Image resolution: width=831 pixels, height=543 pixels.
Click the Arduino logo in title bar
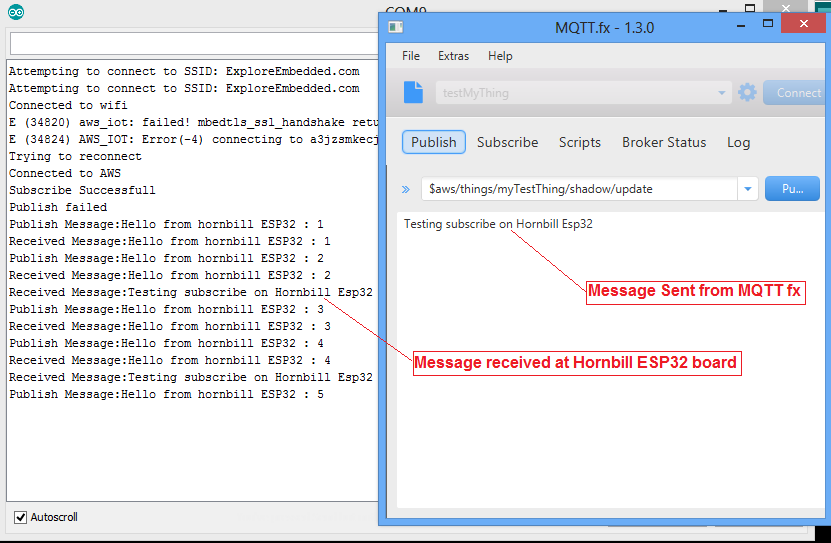15,12
